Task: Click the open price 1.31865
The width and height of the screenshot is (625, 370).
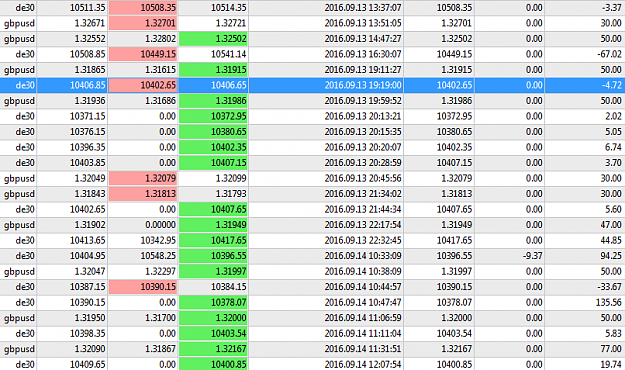Action: pos(90,69)
